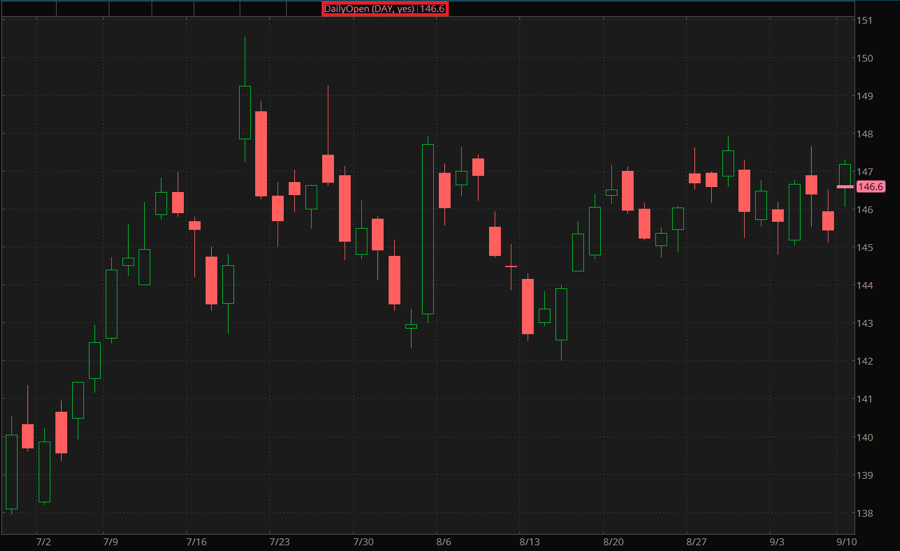This screenshot has width=900, height=551.
Task: Click the rightmost candlestick on the chart
Action: 845,175
